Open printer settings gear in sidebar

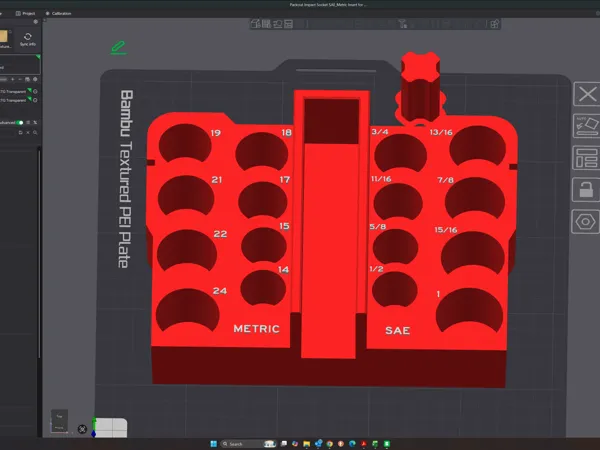pyautogui.click(x=36, y=22)
